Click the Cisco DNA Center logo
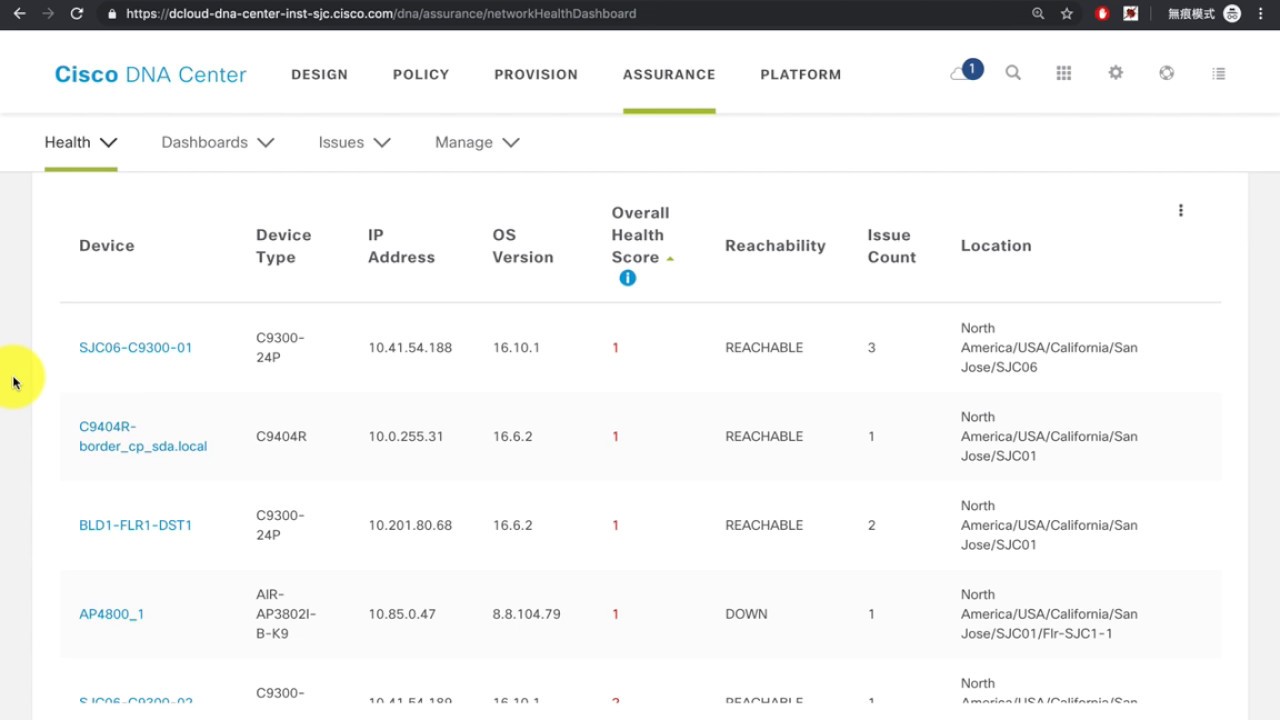This screenshot has width=1280, height=720. pos(150,74)
